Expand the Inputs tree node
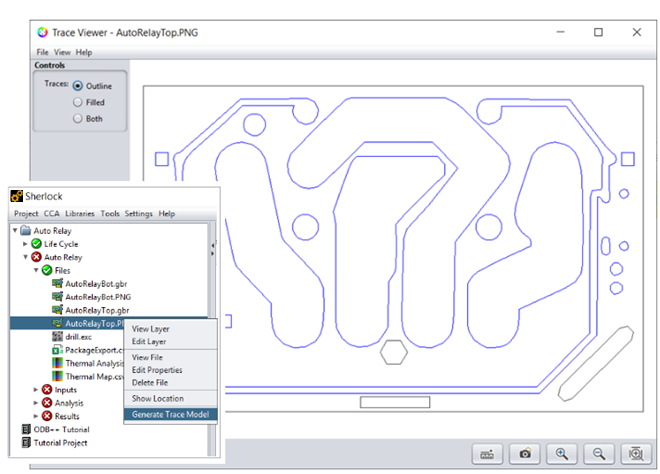Image resolution: width=660 pixels, height=474 pixels. pyautogui.click(x=36, y=389)
